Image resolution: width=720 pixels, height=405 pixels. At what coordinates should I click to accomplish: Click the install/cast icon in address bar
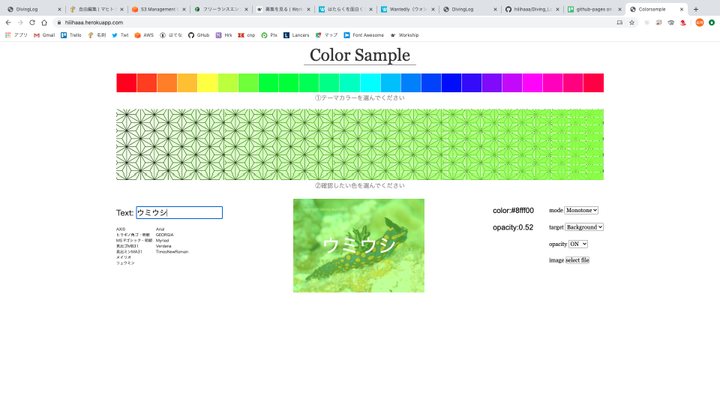pyautogui.click(x=619, y=22)
